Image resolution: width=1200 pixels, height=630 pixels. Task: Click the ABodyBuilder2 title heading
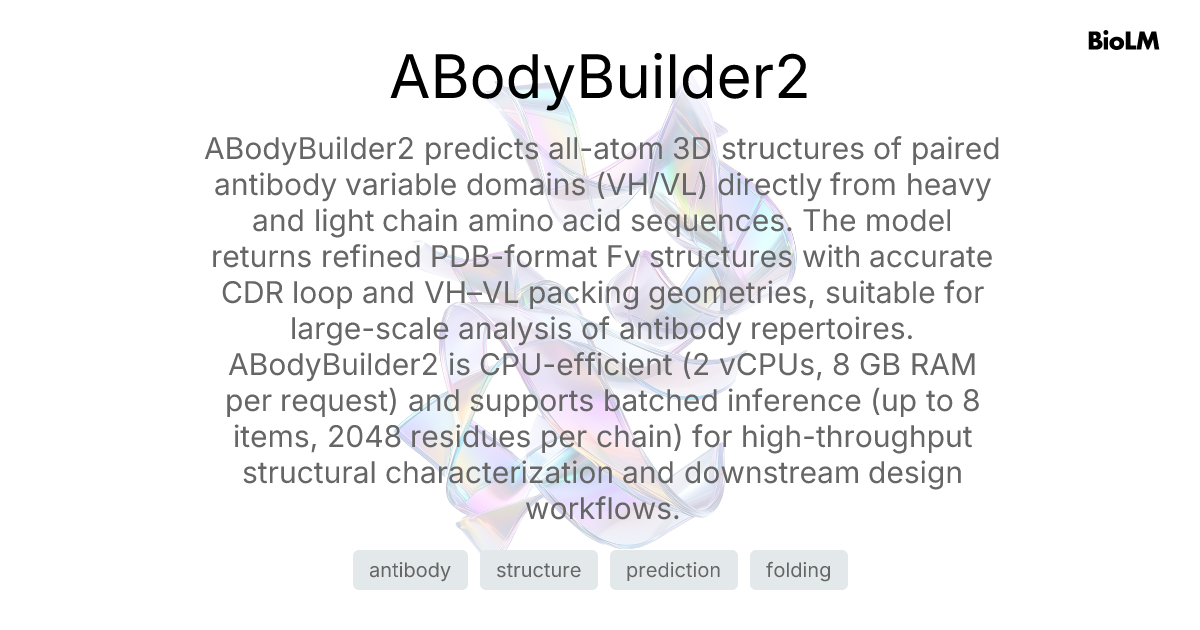[599, 77]
